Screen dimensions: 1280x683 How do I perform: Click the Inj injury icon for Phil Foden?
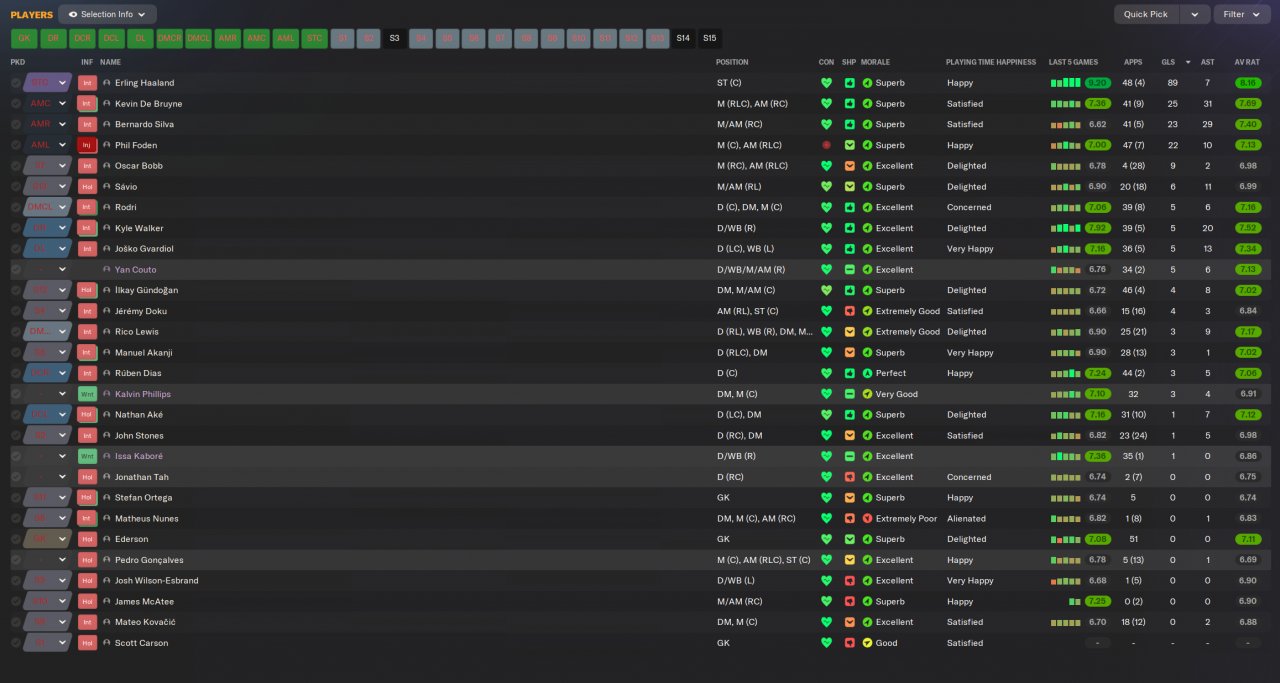click(x=87, y=145)
